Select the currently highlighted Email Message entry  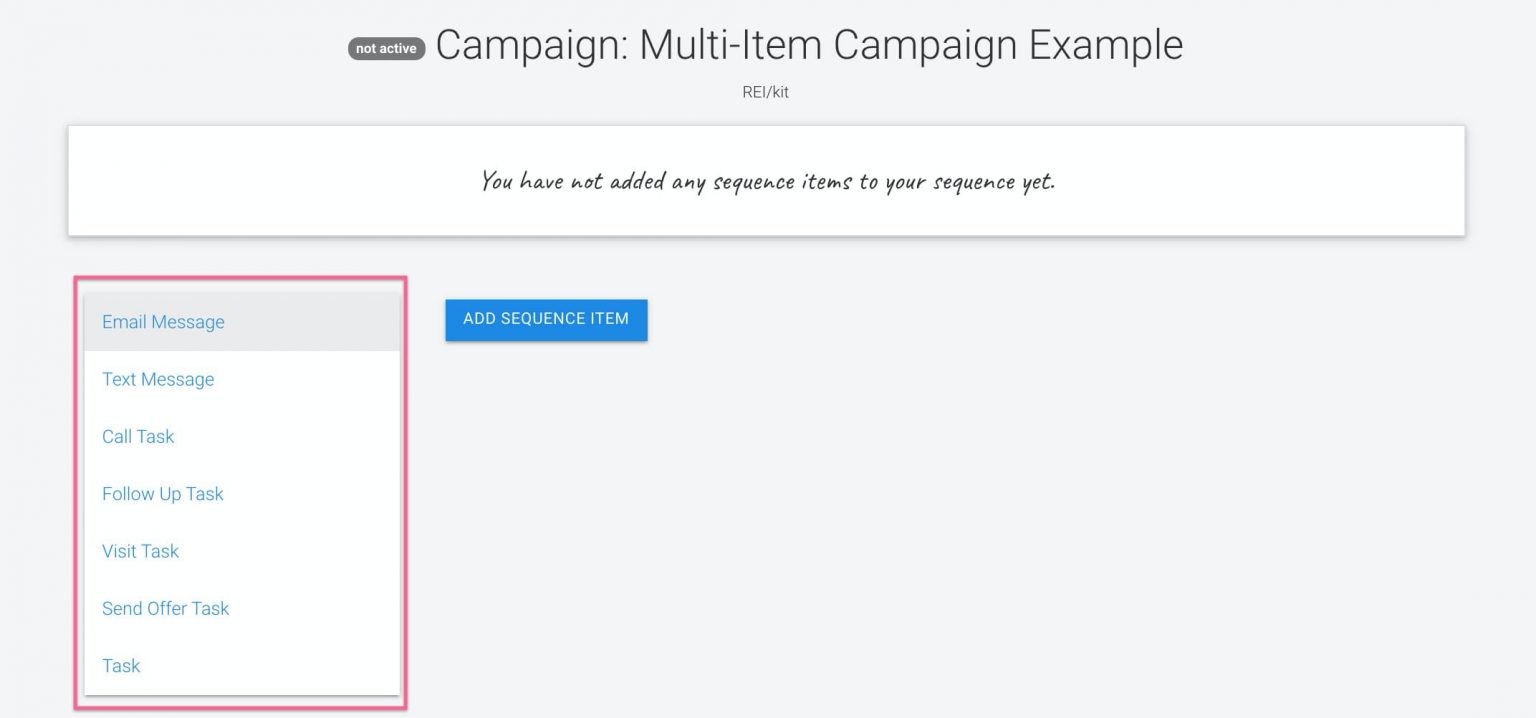(163, 322)
